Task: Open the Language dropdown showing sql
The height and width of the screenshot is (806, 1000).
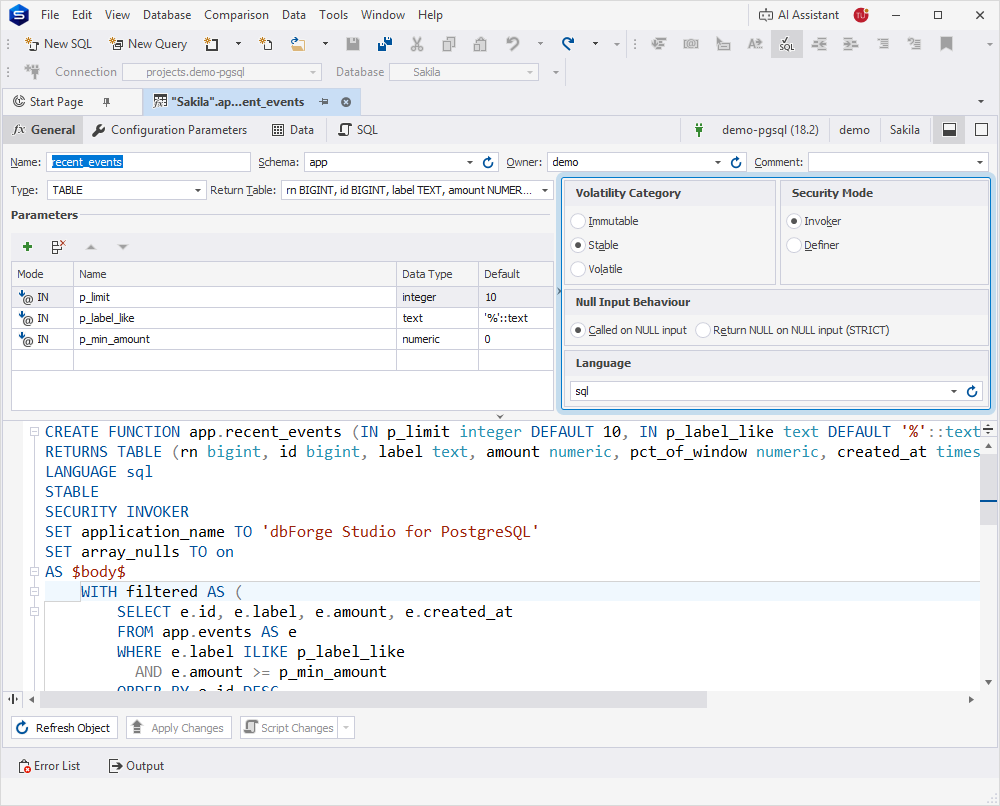Action: [x=953, y=392]
